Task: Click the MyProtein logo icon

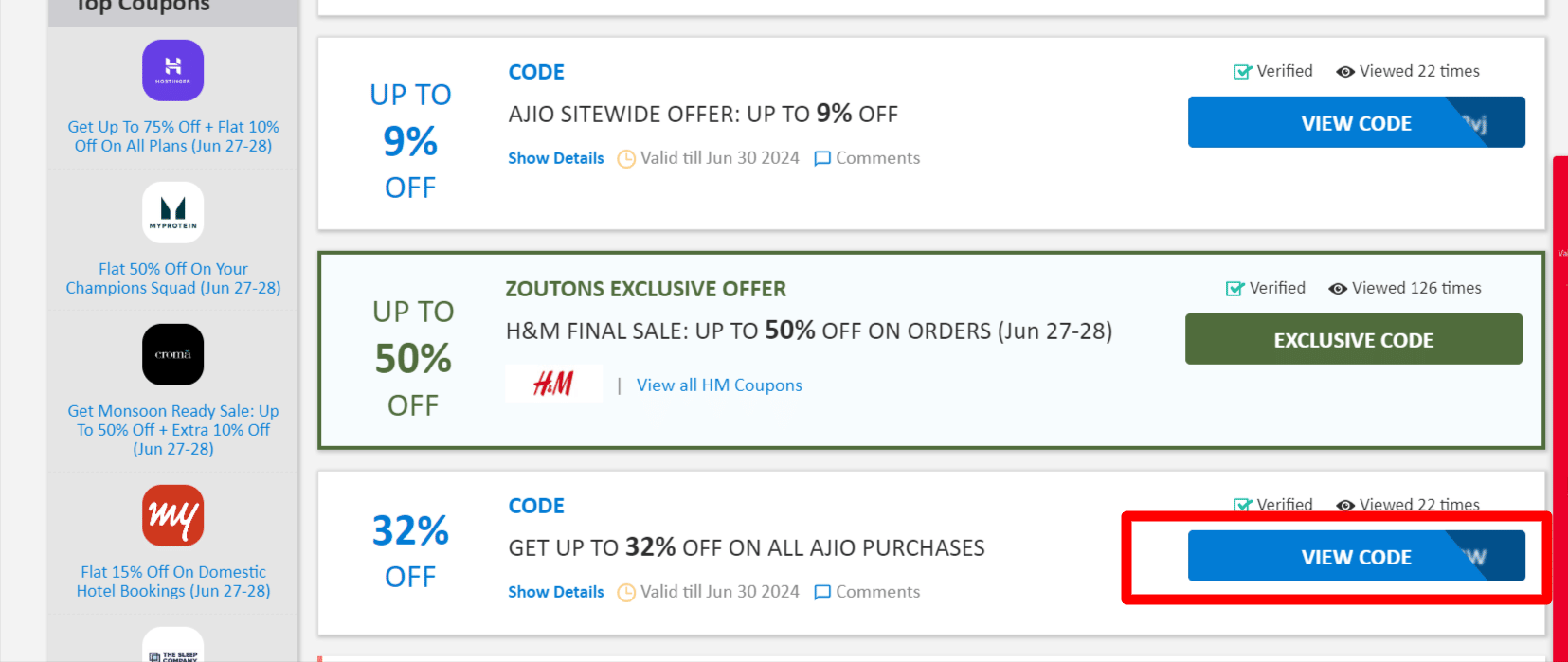Action: [172, 212]
